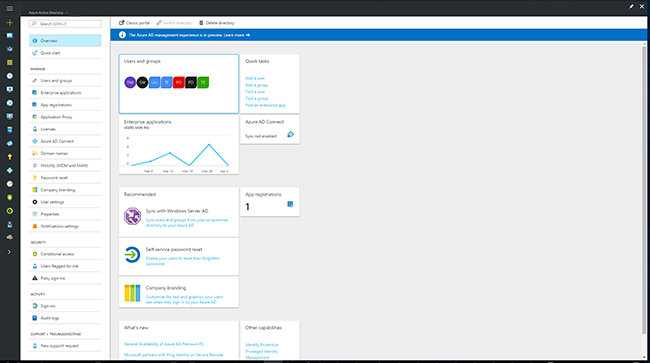The image size is (650, 363).
Task: Open App registrations in the sidebar menu
Action: click(65, 105)
